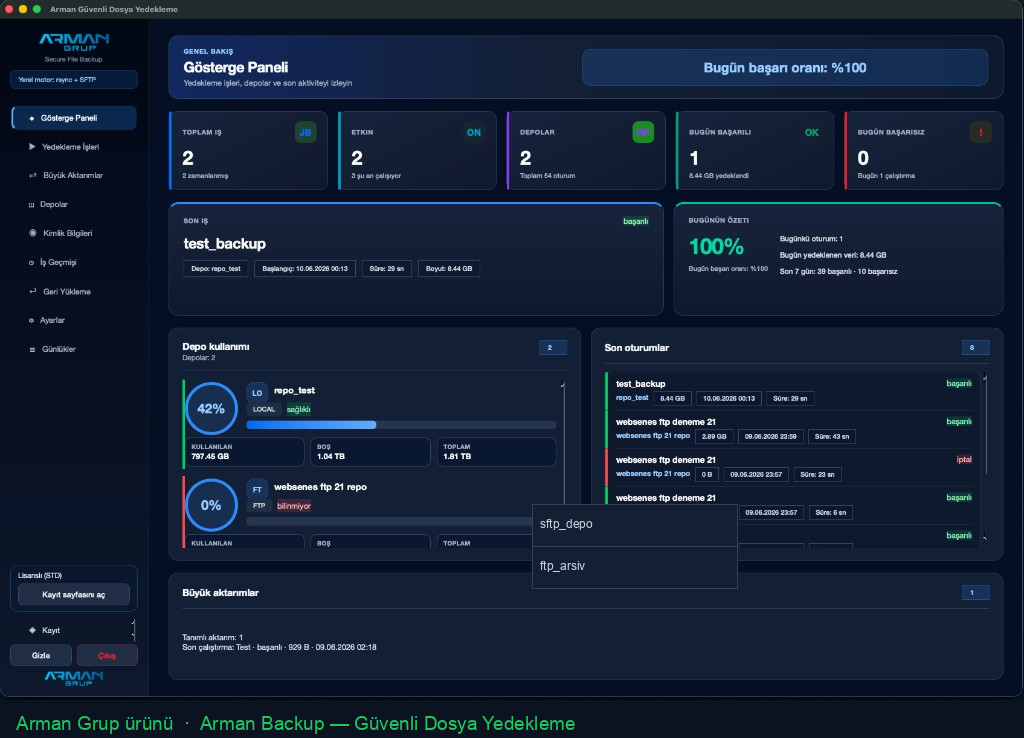Click the LO badge next to repo_test

point(257,393)
